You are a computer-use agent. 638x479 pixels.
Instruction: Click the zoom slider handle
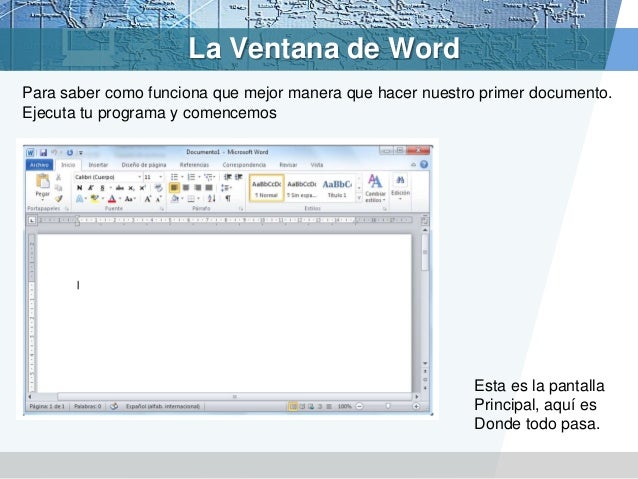point(388,406)
